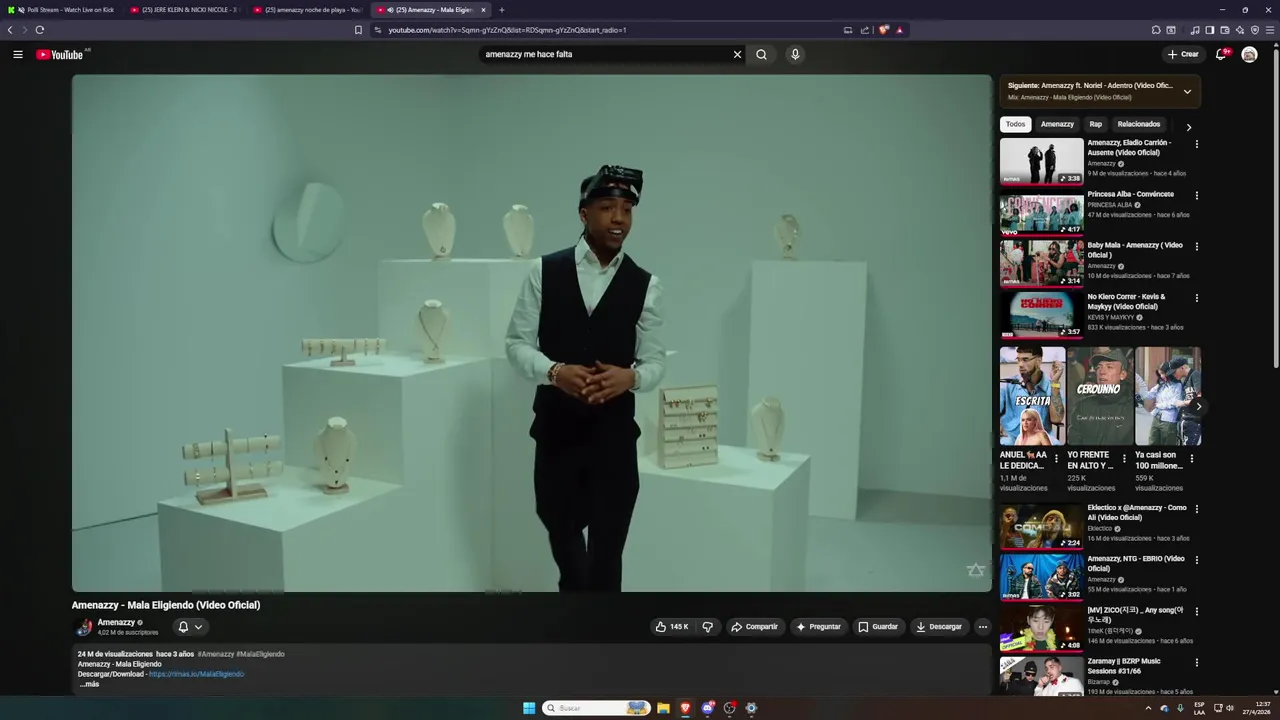Image resolution: width=1280 pixels, height=720 pixels.
Task: Open the Crear (create) menu
Action: point(1183,54)
